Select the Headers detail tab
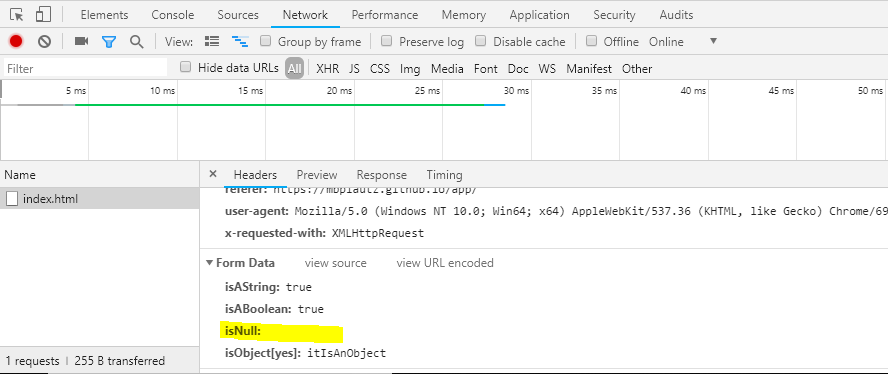 tap(255, 175)
